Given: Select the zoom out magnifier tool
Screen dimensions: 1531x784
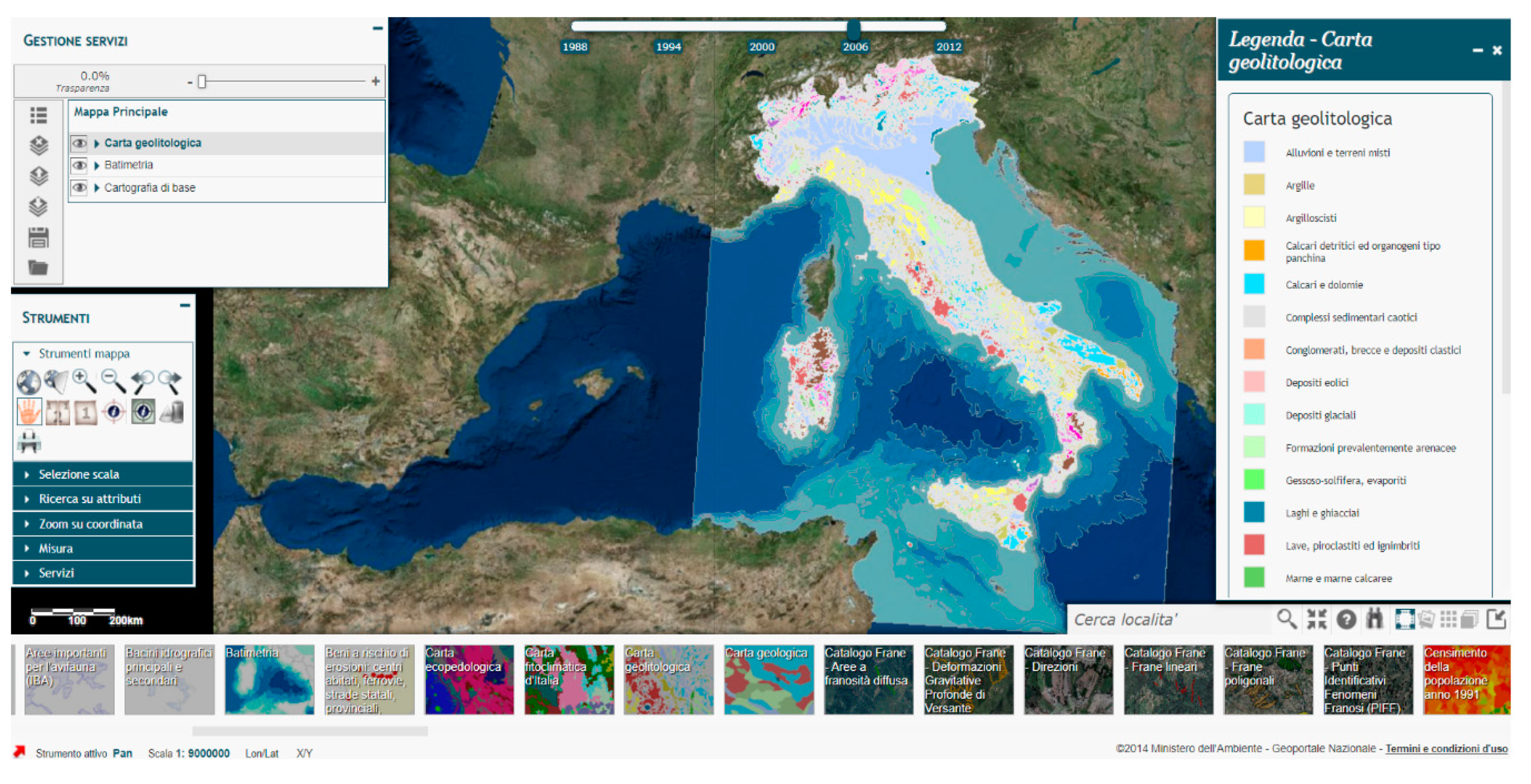Looking at the screenshot, I should tap(112, 381).
